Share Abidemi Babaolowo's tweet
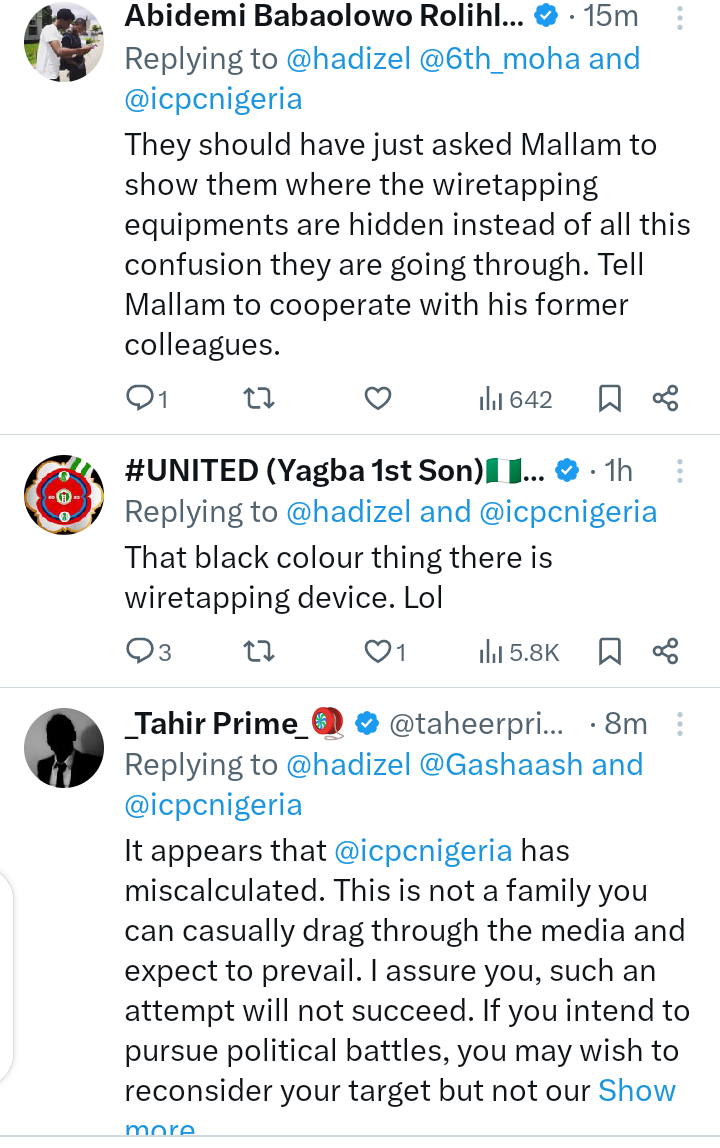The image size is (720, 1148). point(666,399)
